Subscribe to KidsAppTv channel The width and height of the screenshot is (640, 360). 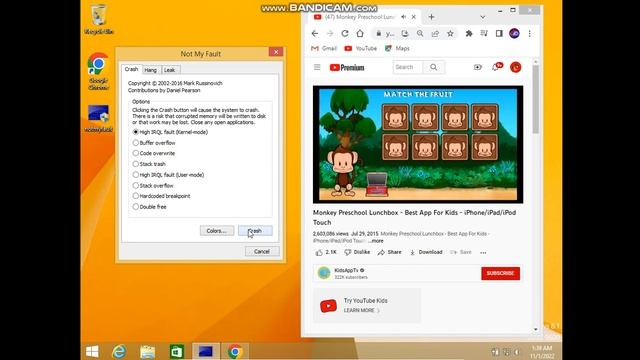click(x=500, y=273)
